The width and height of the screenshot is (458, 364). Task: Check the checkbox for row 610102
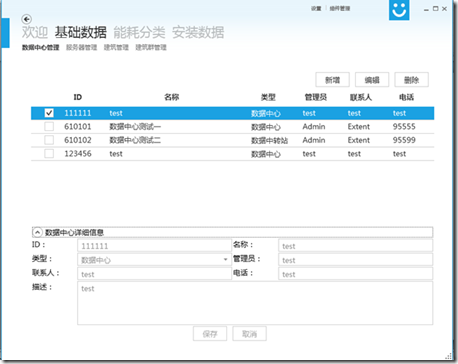(49, 140)
